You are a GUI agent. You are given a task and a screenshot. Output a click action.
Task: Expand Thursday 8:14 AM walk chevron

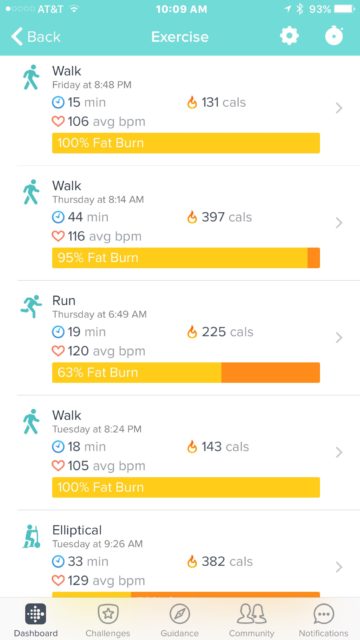(x=338, y=223)
